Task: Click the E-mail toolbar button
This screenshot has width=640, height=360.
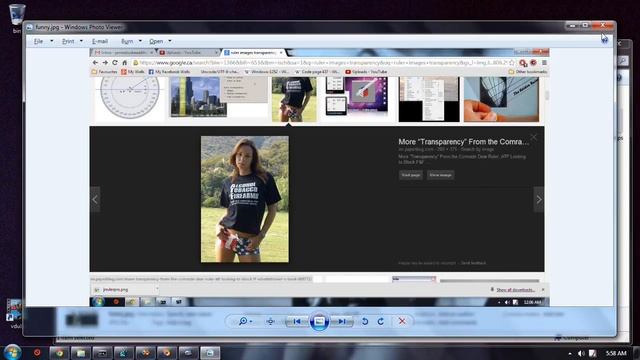Action: pyautogui.click(x=100, y=41)
